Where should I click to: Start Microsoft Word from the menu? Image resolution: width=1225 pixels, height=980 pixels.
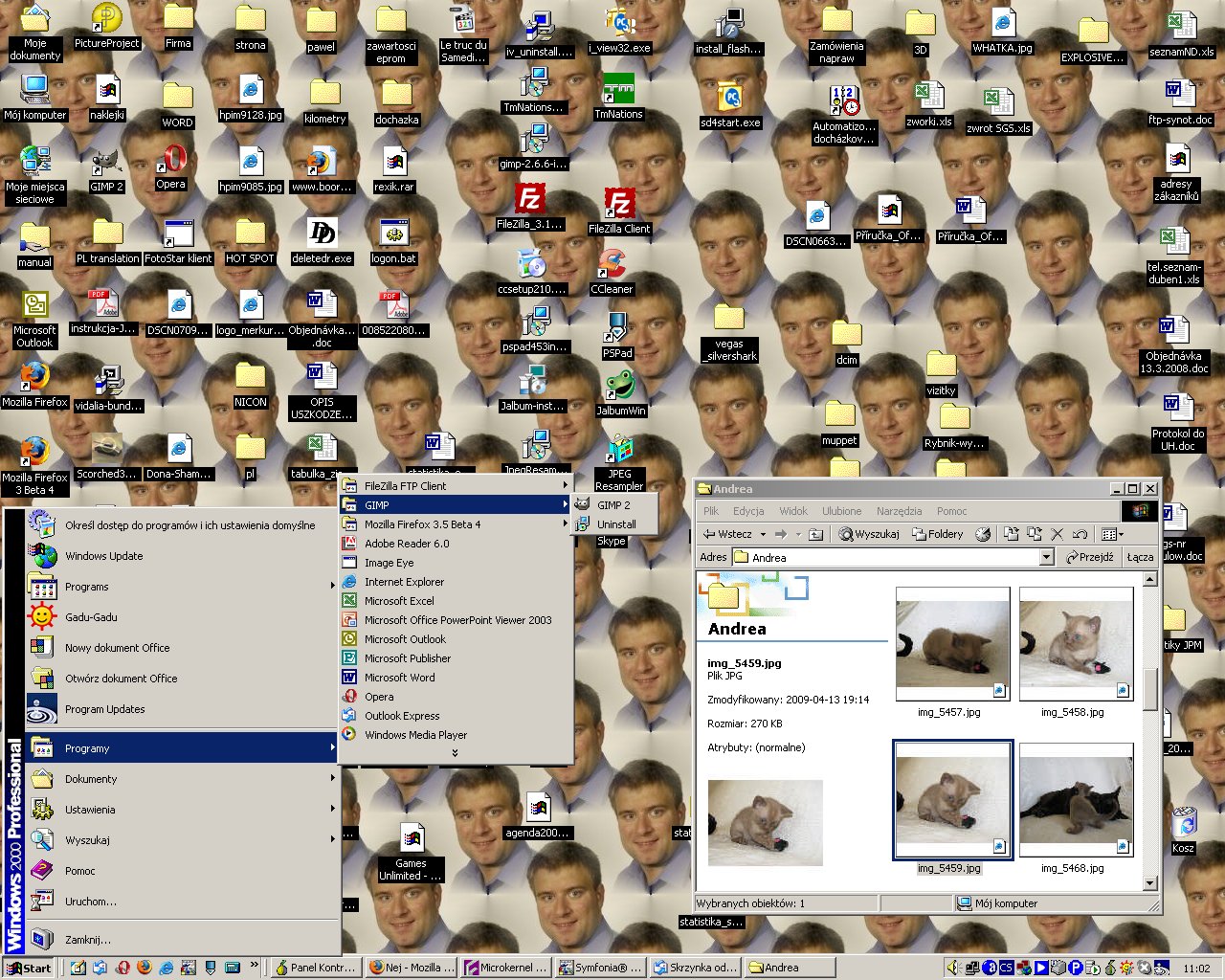pyautogui.click(x=457, y=677)
